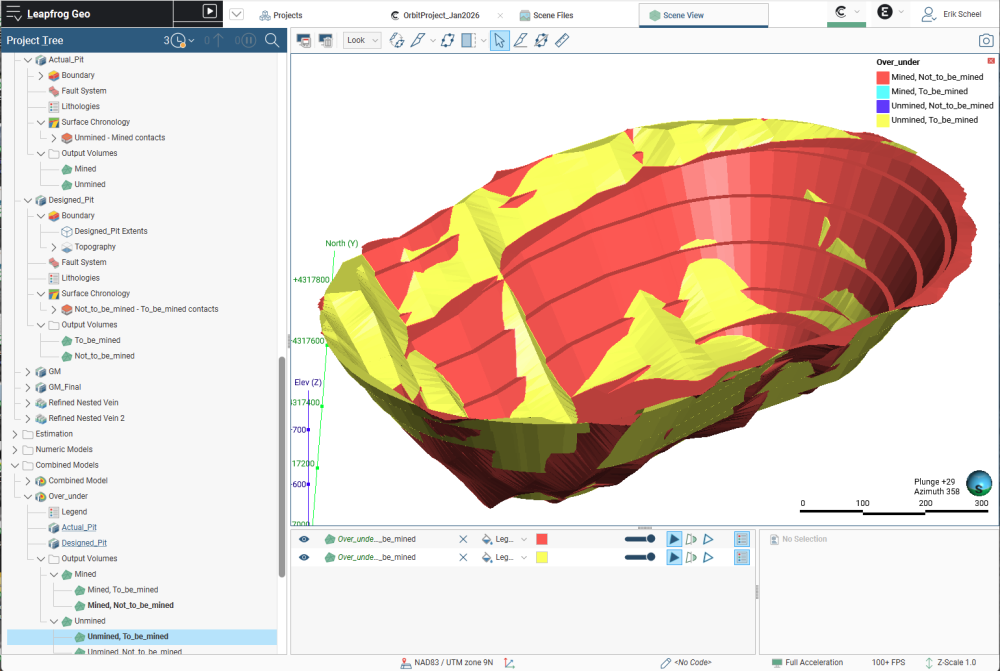Open the Leapfrog Geo main menu icon
This screenshot has width=1000, height=671.
point(13,13)
